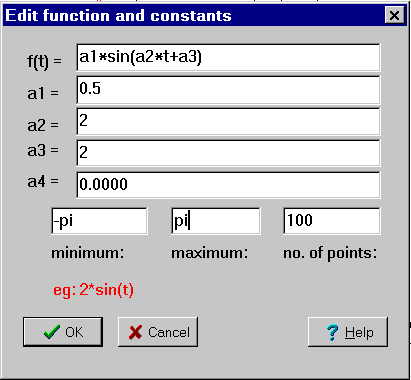Click the green checkmark icon on OK
Screen dimensions: 411x380
[52, 332]
